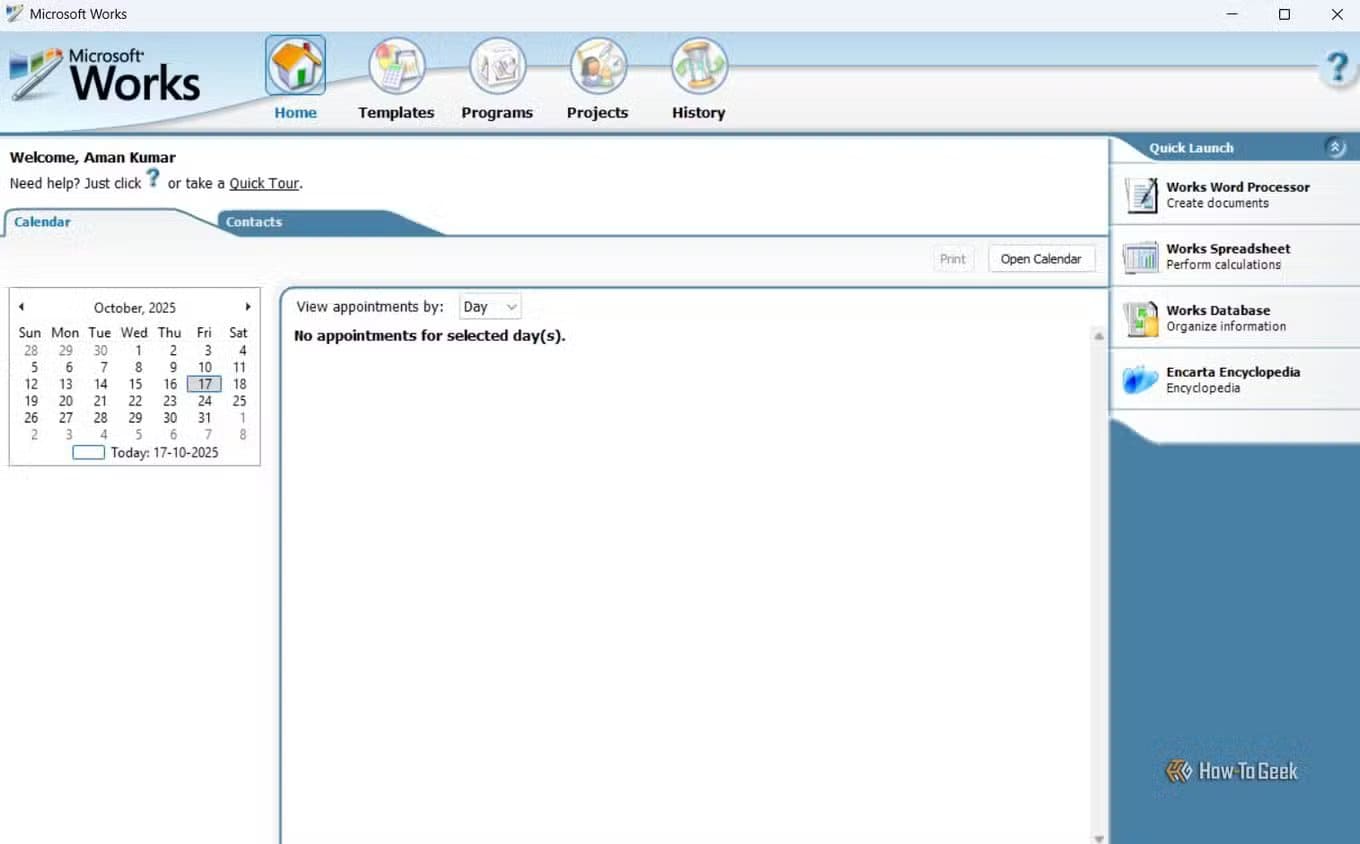Open the Programs section
1360x844 pixels.
tap(497, 80)
